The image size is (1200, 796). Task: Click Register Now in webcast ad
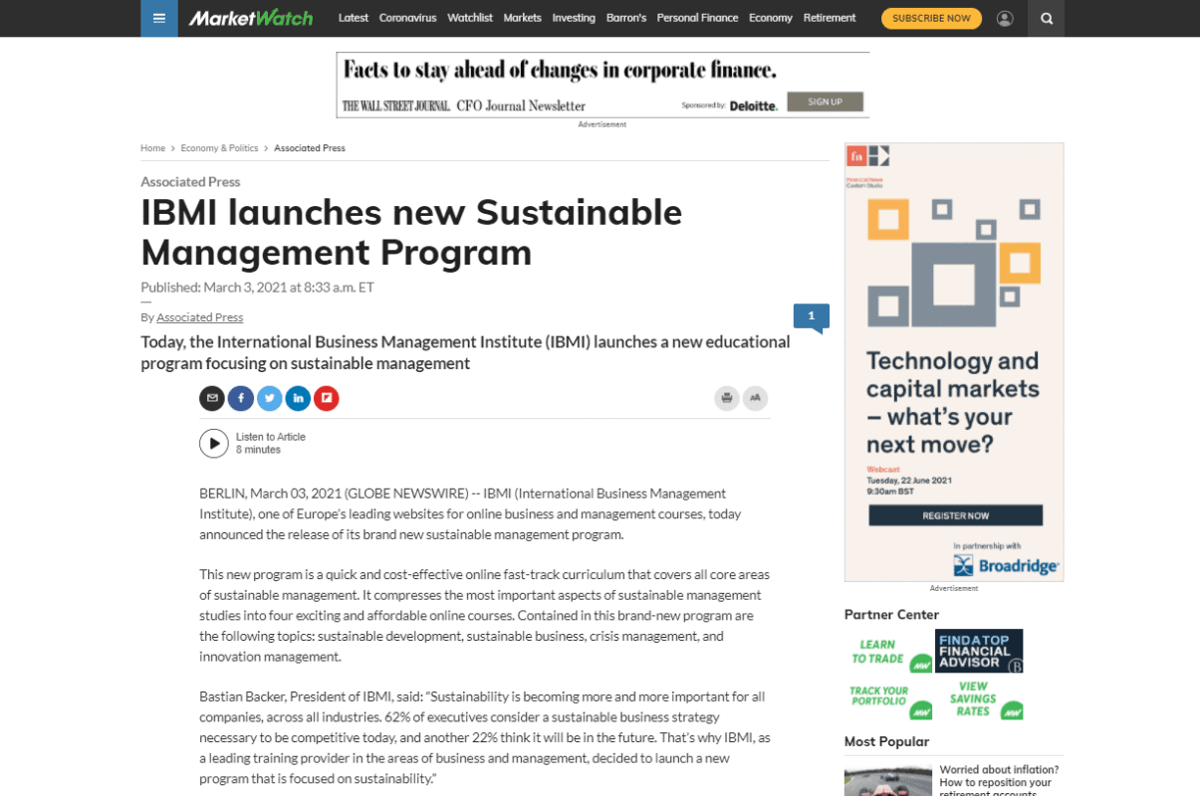(x=955, y=516)
